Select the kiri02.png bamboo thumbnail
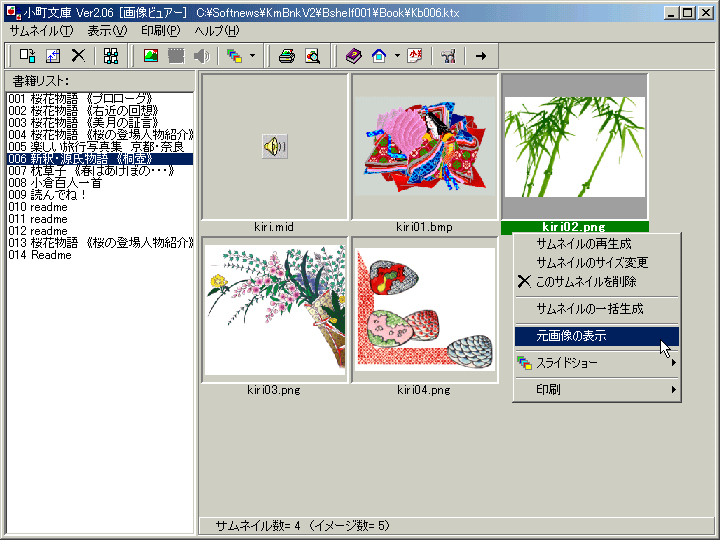 (574, 146)
